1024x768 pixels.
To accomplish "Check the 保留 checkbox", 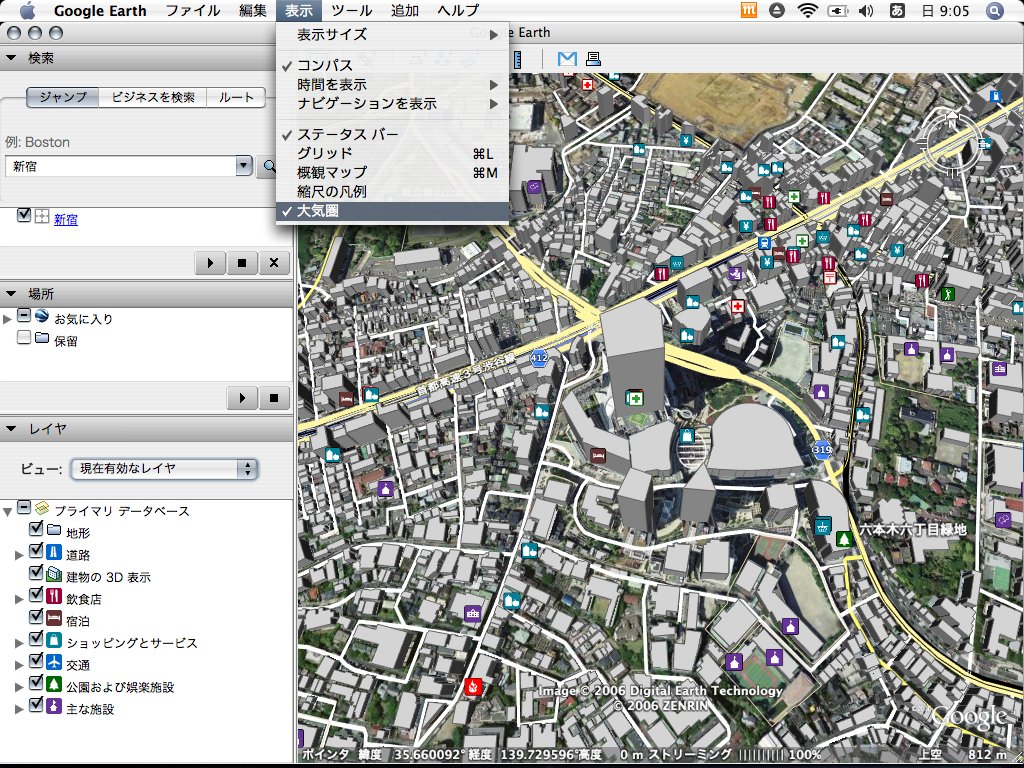I will click(24, 338).
